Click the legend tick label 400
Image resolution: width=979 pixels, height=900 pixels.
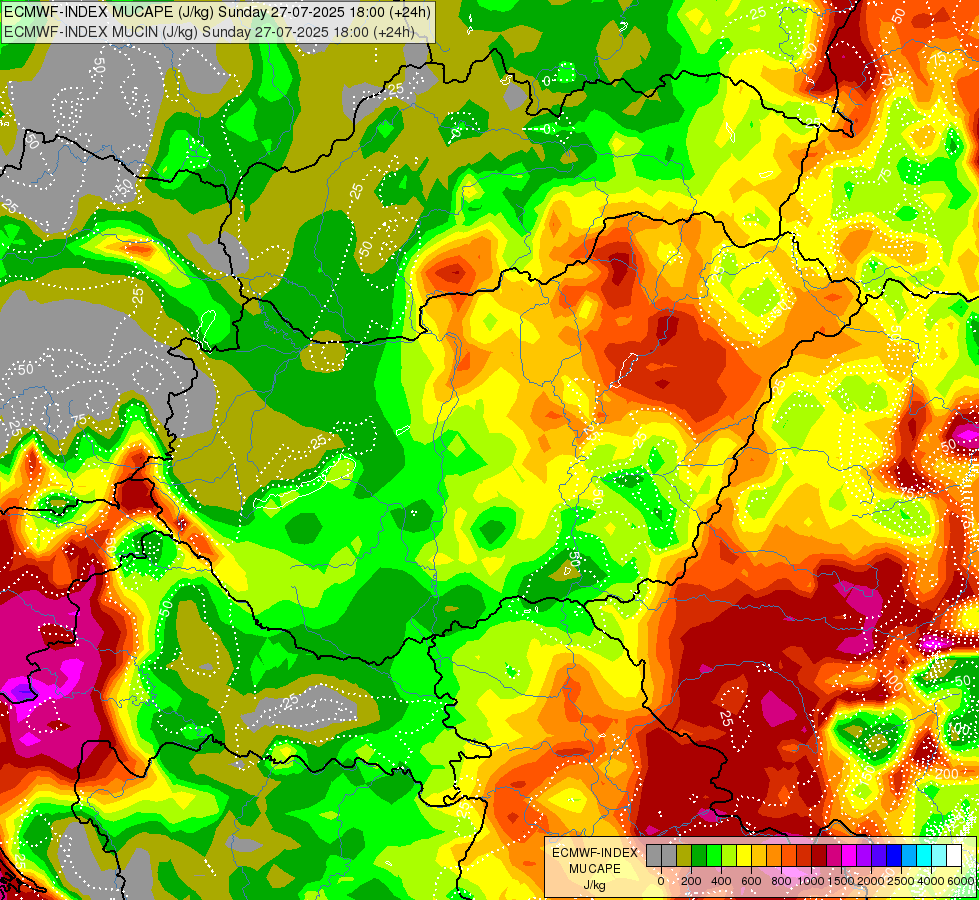721,881
